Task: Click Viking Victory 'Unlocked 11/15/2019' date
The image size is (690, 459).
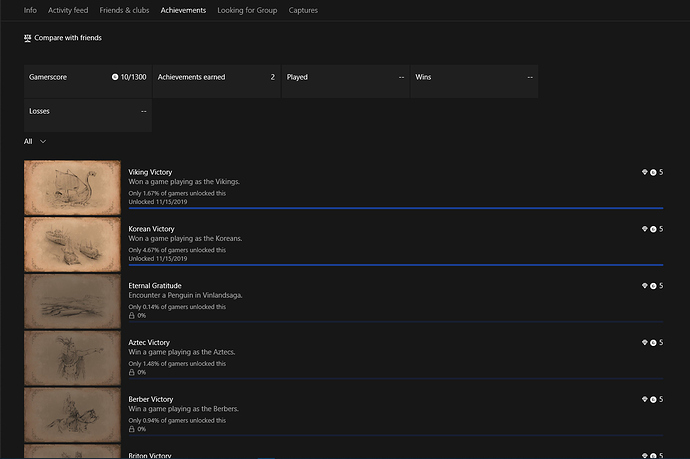Action: (x=158, y=202)
